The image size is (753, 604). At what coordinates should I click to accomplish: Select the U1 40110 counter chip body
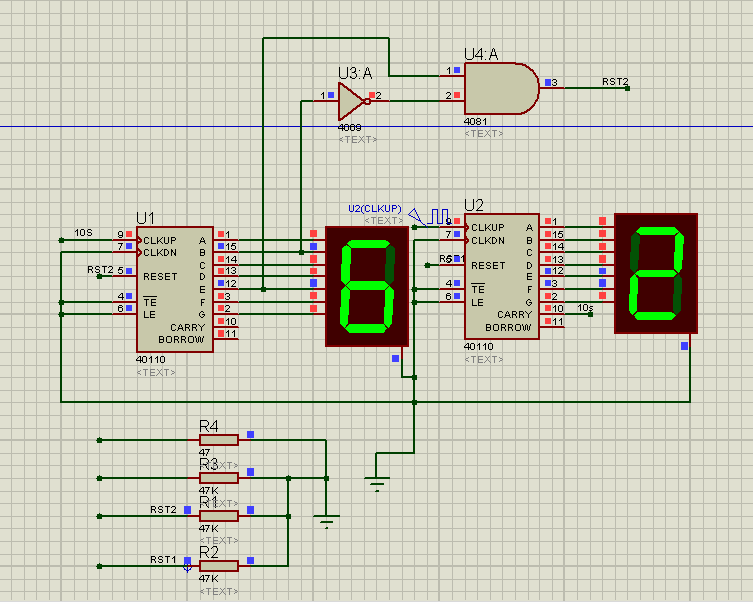coord(175,290)
